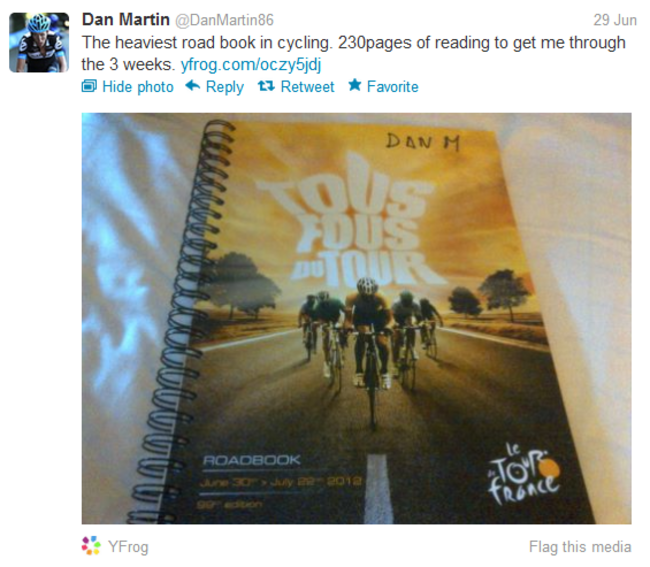Screen dimensions: 650x567
Task: Select the Reply text link
Action: pyautogui.click(x=225, y=87)
